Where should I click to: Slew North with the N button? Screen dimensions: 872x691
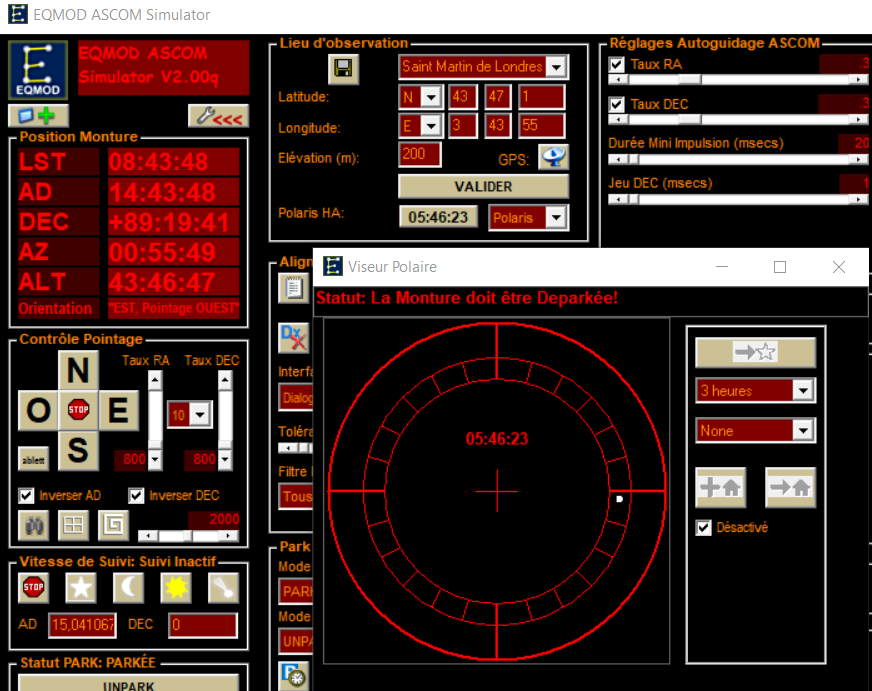[78, 370]
